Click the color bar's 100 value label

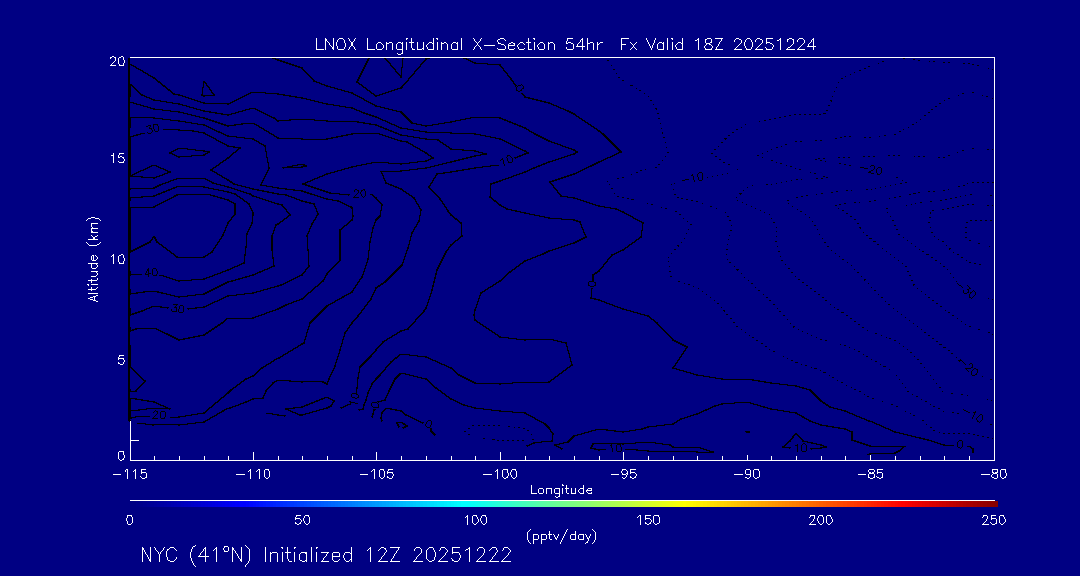coord(475,520)
